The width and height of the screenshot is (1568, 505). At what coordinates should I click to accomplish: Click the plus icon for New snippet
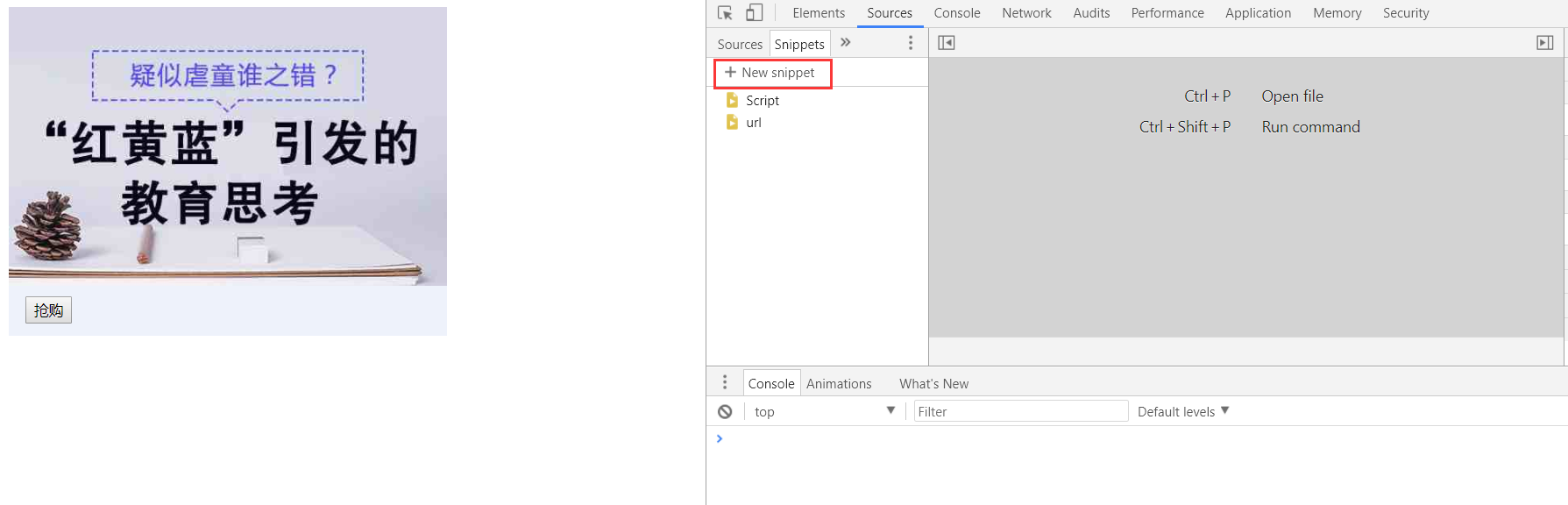click(x=730, y=72)
